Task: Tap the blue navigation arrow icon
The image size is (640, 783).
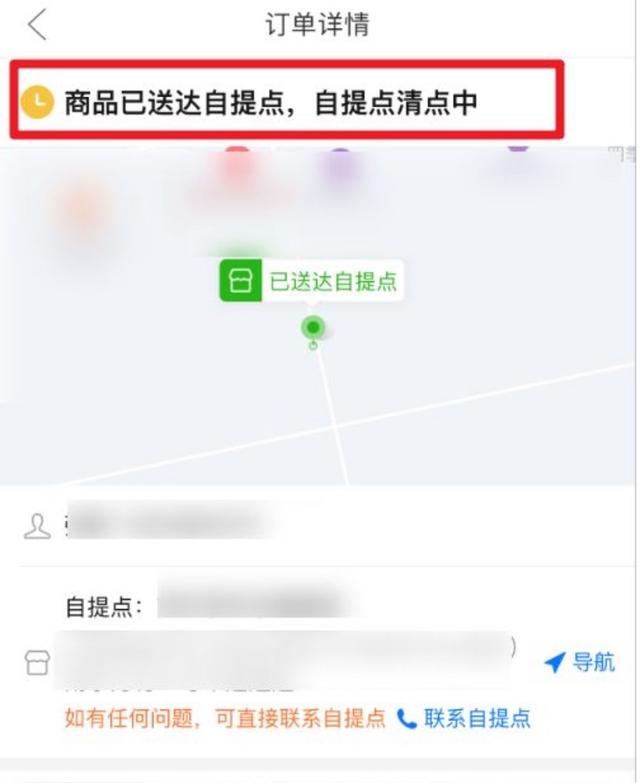Action: [554, 663]
